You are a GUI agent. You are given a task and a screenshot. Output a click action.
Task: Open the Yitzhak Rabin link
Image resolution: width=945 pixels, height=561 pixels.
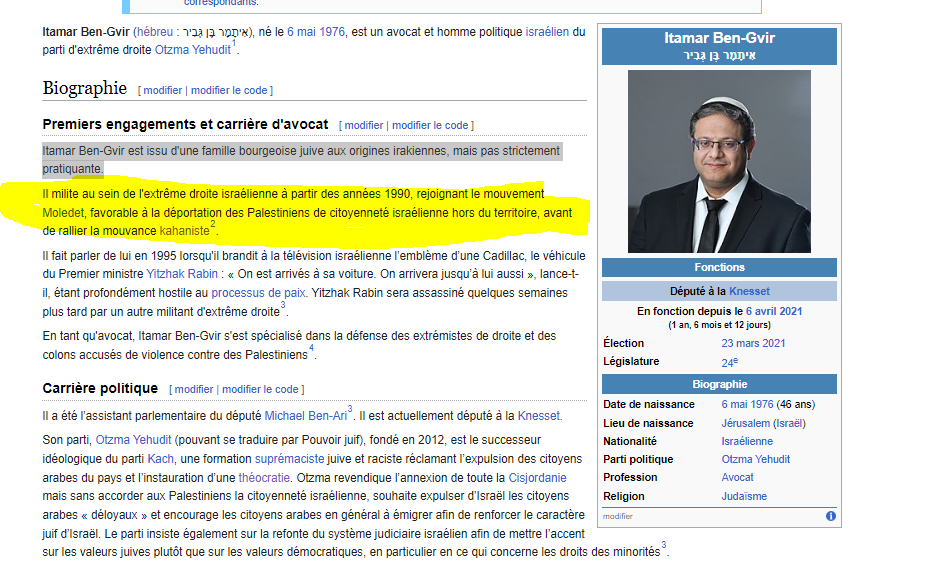tap(182, 274)
